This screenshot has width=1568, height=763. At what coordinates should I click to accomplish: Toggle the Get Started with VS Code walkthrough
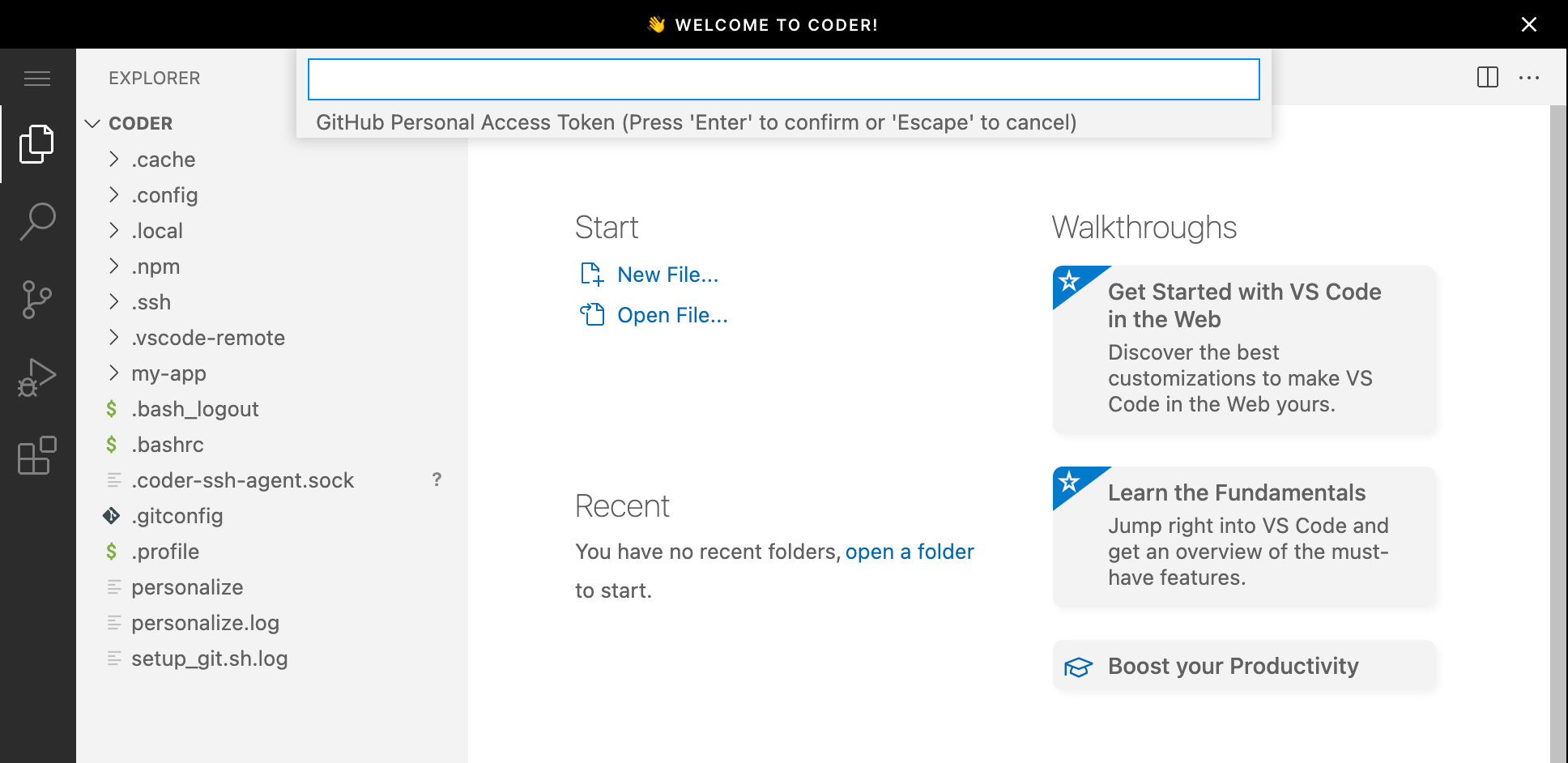[1244, 348]
